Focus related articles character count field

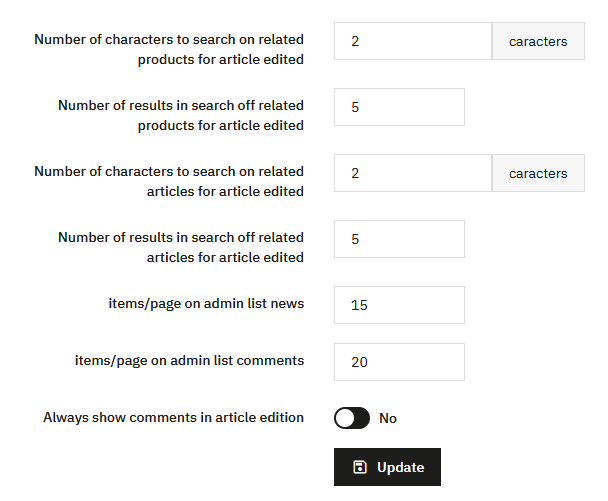click(x=412, y=173)
